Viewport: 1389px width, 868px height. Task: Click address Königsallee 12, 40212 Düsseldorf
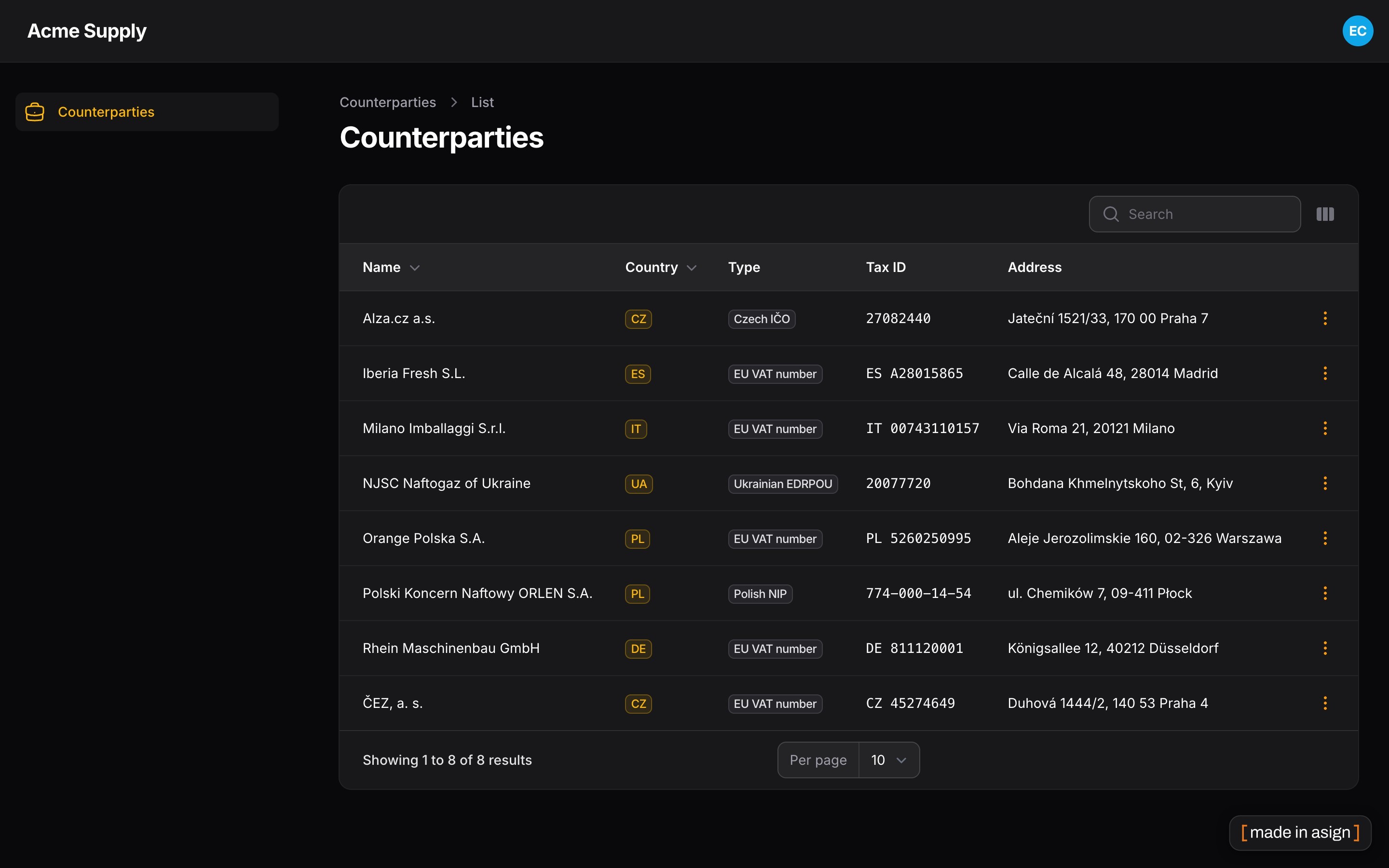1113,649
